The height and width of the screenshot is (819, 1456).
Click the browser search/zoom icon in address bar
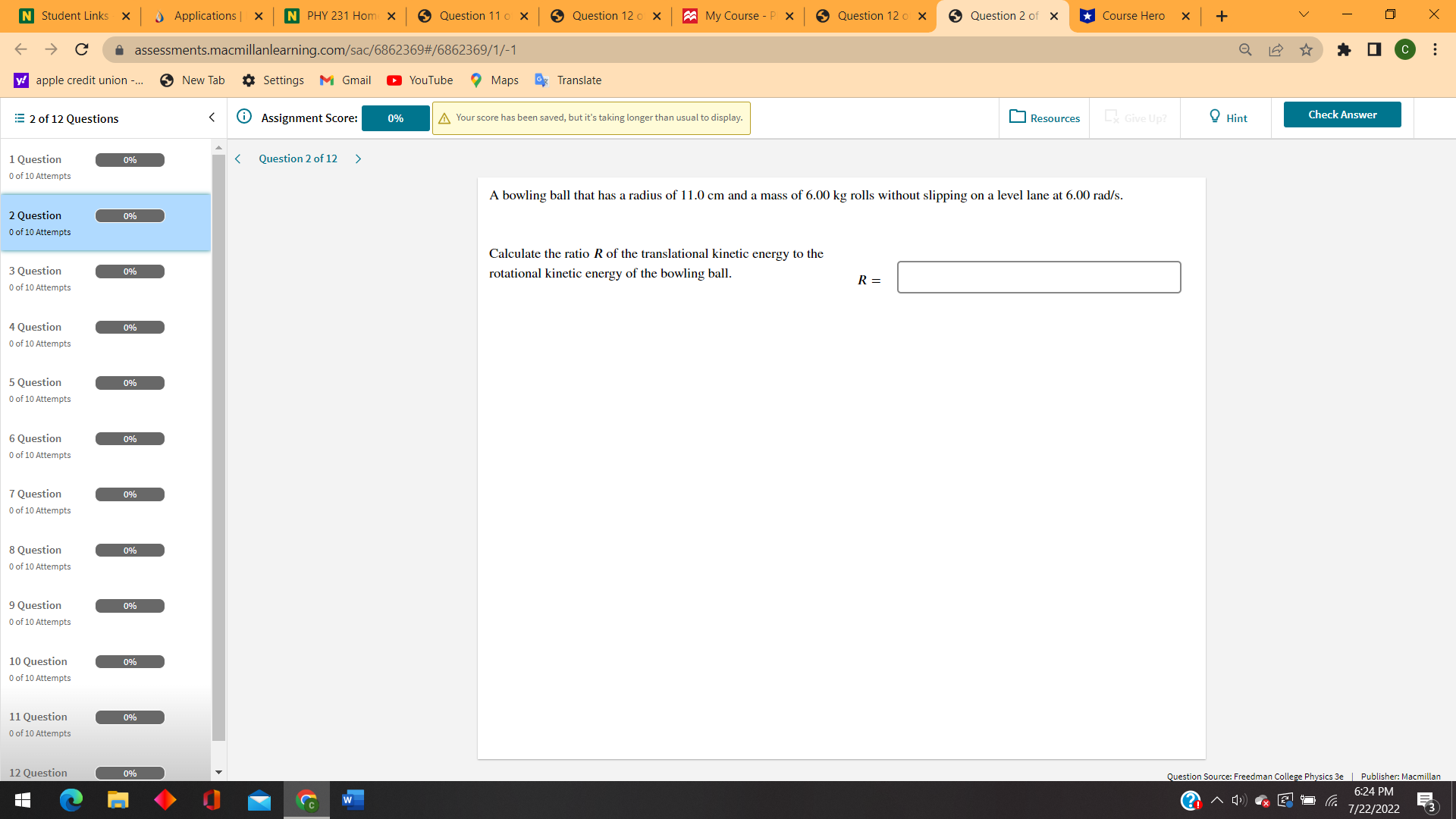[x=1245, y=49]
